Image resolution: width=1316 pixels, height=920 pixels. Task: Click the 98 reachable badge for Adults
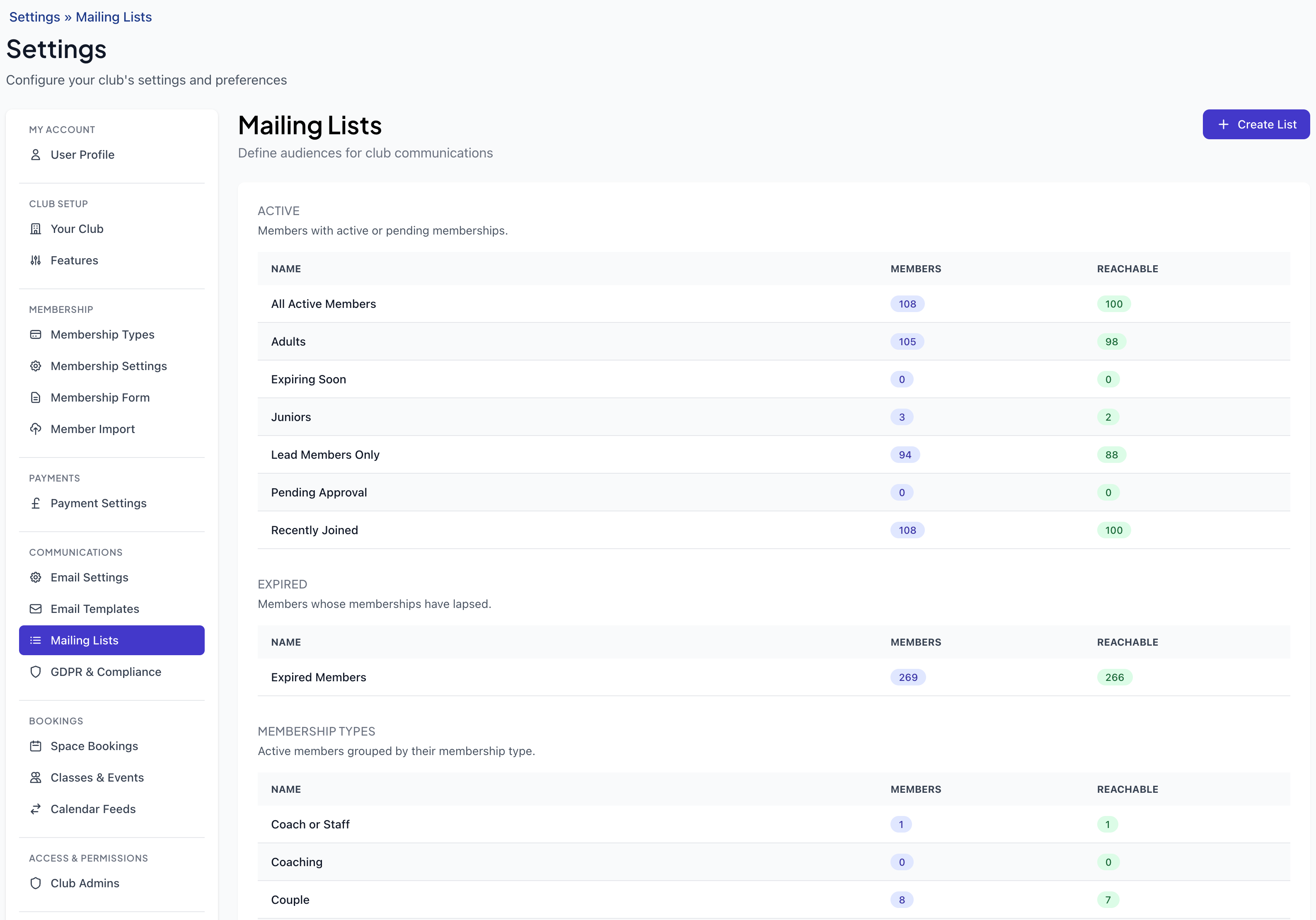point(1111,341)
